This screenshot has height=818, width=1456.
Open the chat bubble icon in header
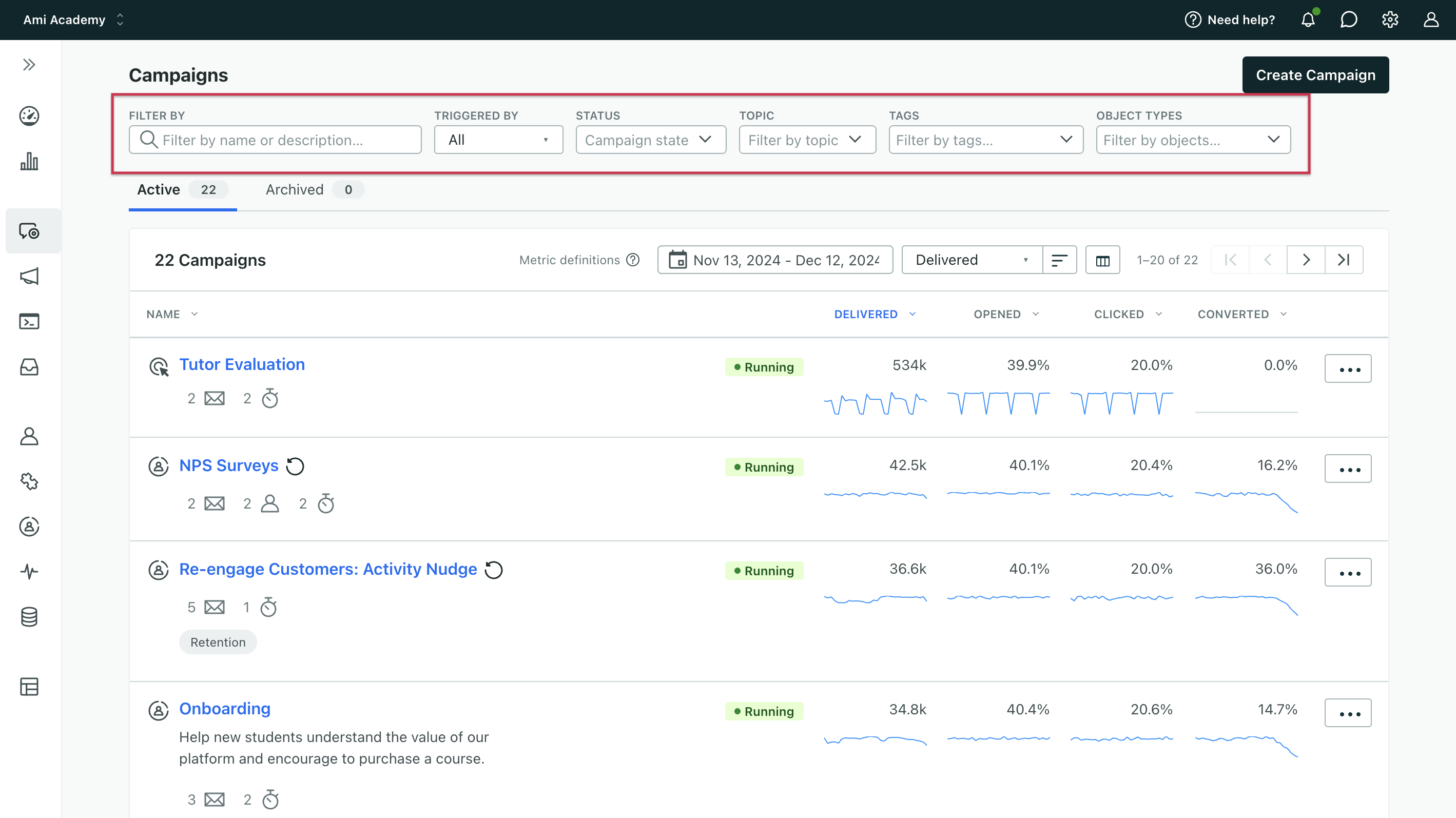tap(1349, 20)
